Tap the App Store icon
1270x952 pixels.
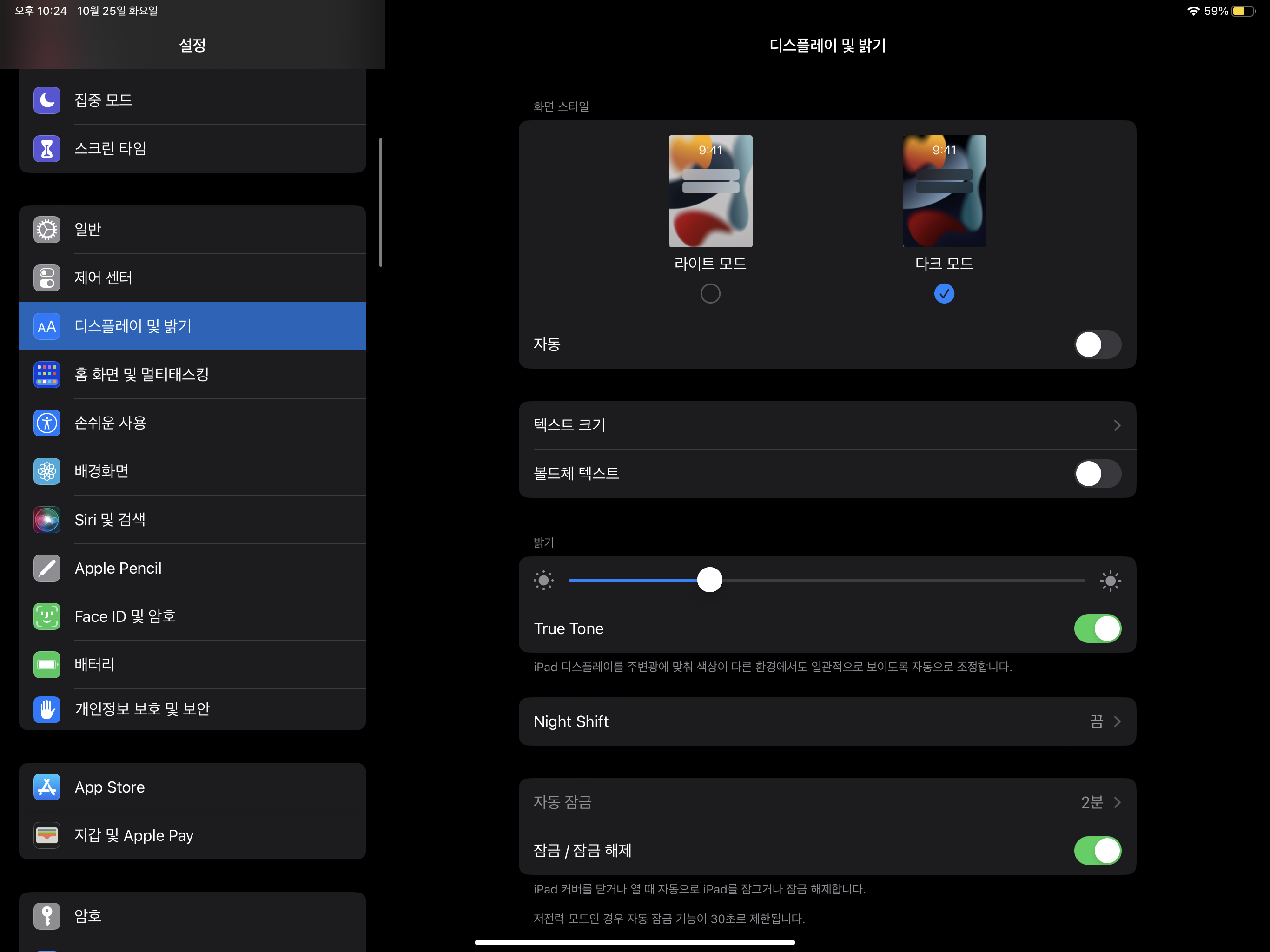[x=46, y=787]
